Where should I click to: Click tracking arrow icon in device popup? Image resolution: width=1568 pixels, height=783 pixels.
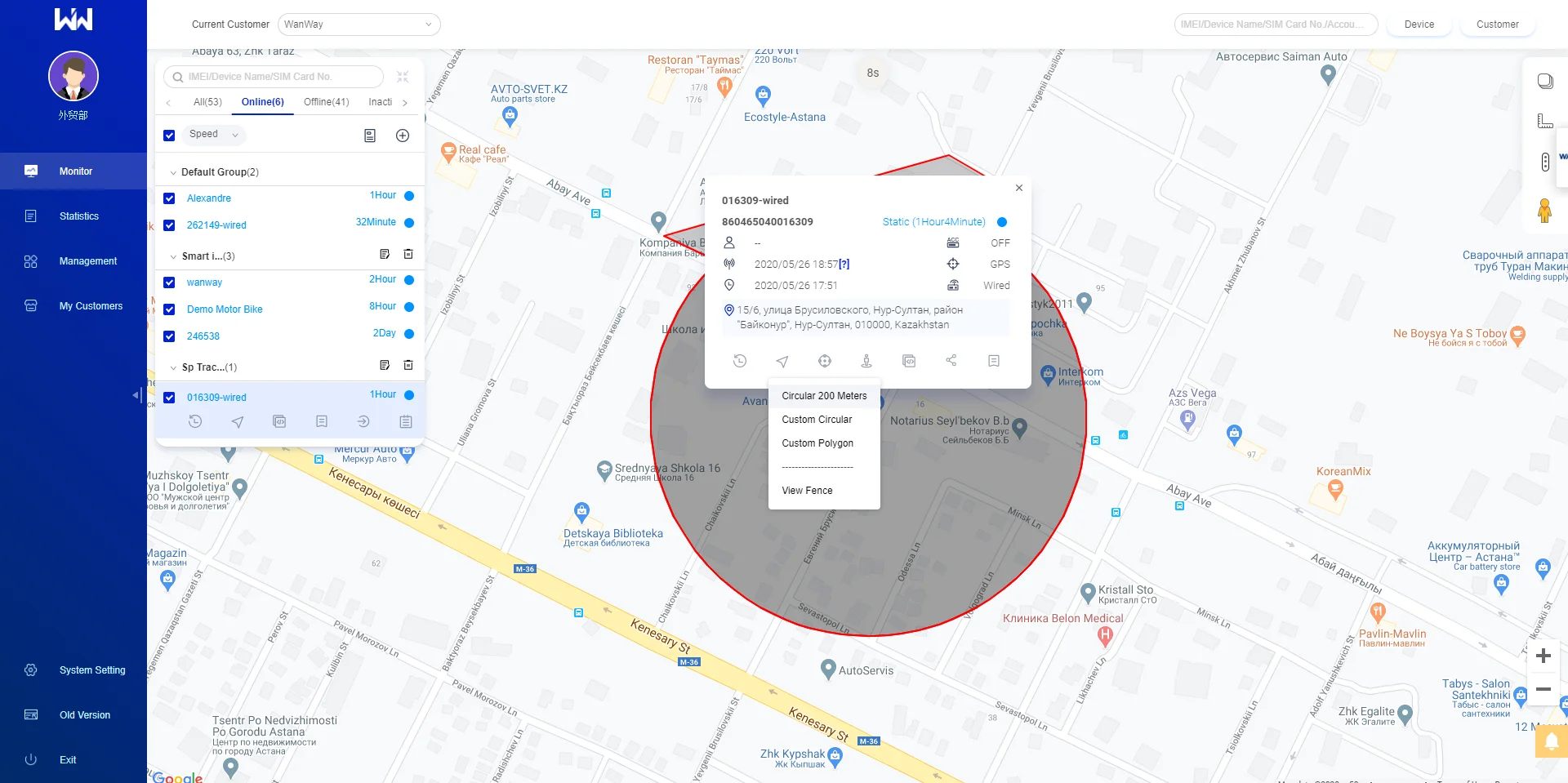coord(782,361)
